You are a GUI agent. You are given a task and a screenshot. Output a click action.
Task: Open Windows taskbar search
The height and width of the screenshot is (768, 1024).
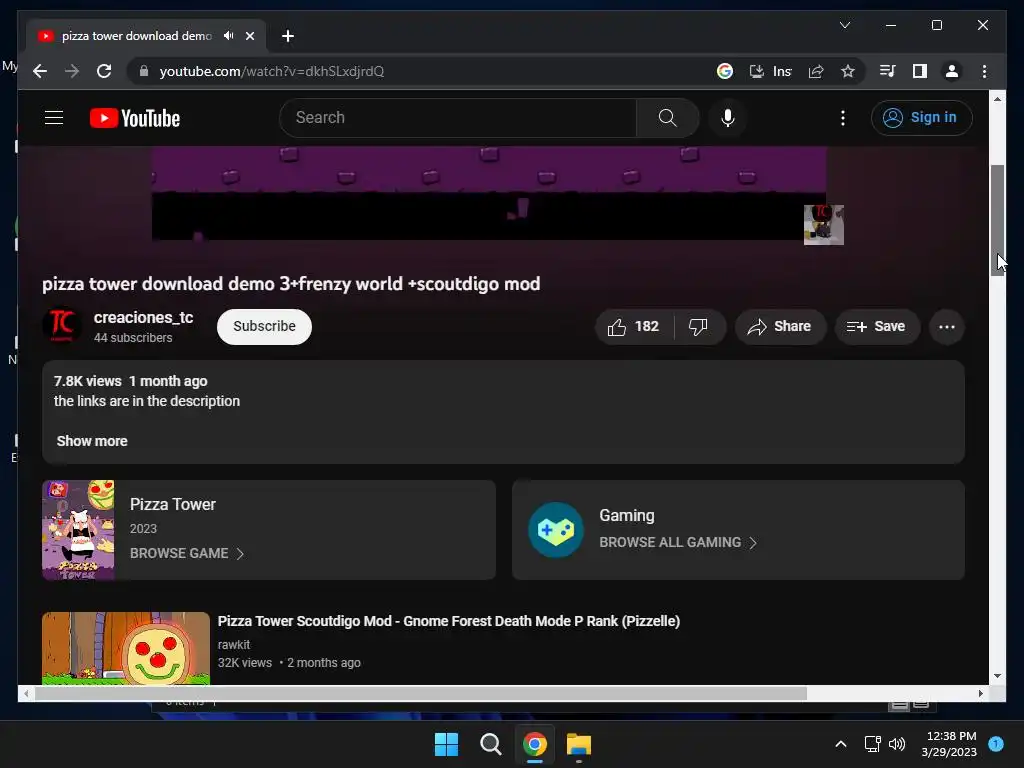490,744
